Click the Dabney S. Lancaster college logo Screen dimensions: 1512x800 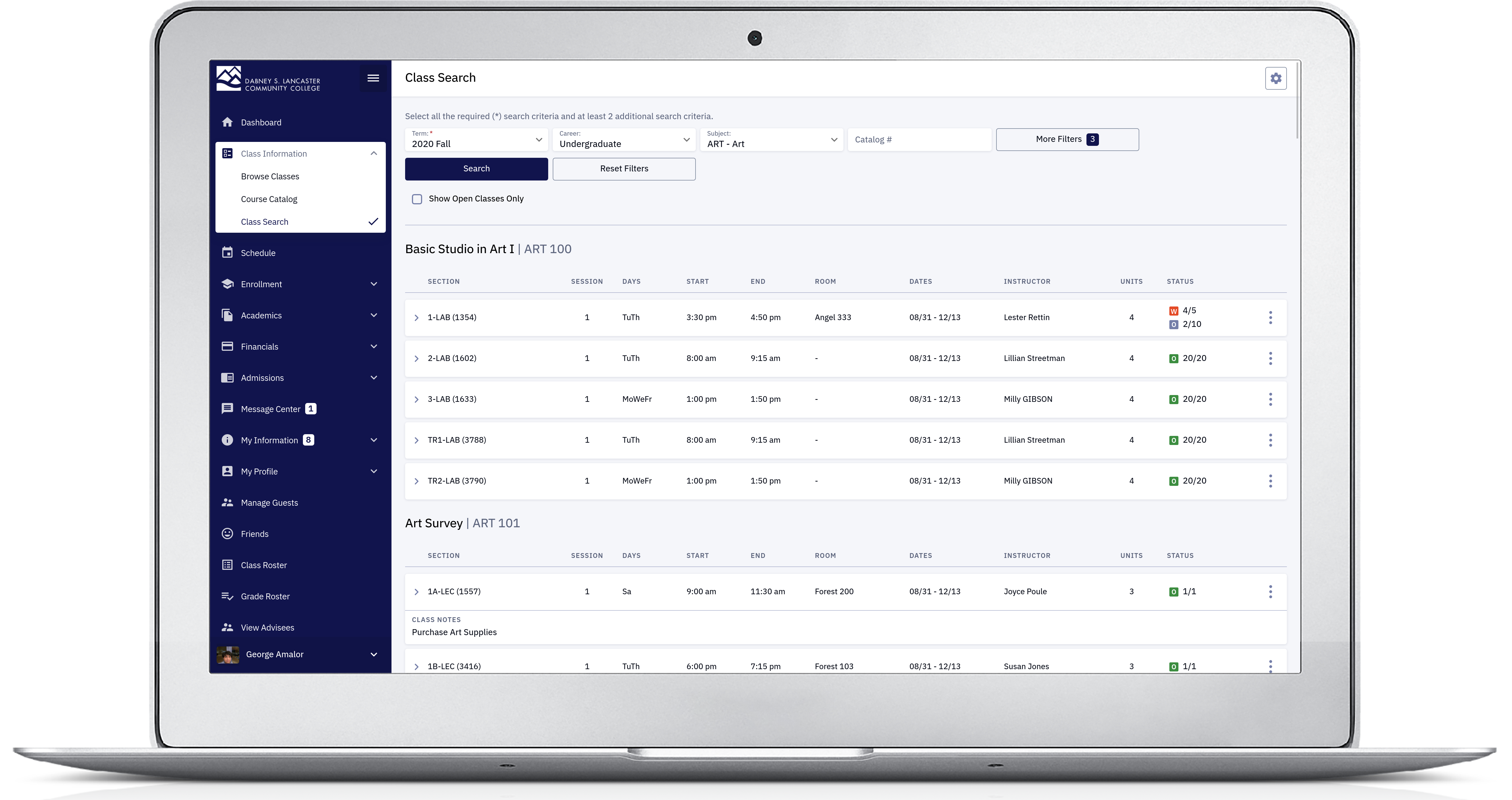tap(268, 79)
